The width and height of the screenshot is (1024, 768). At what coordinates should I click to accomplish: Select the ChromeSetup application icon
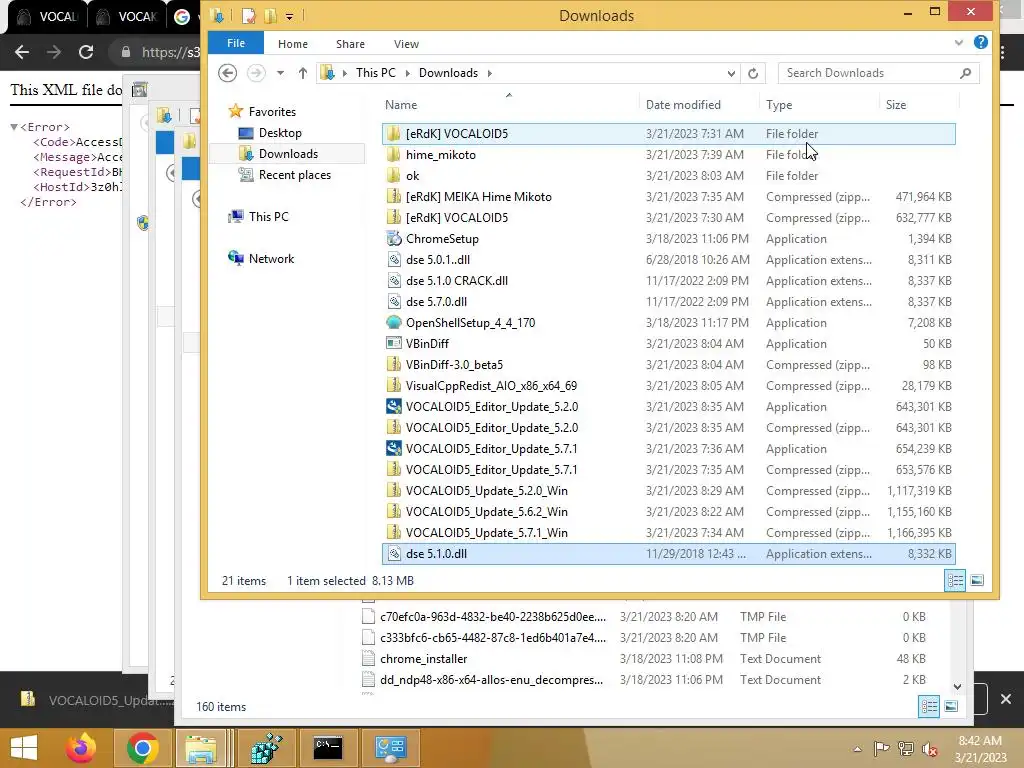(393, 238)
